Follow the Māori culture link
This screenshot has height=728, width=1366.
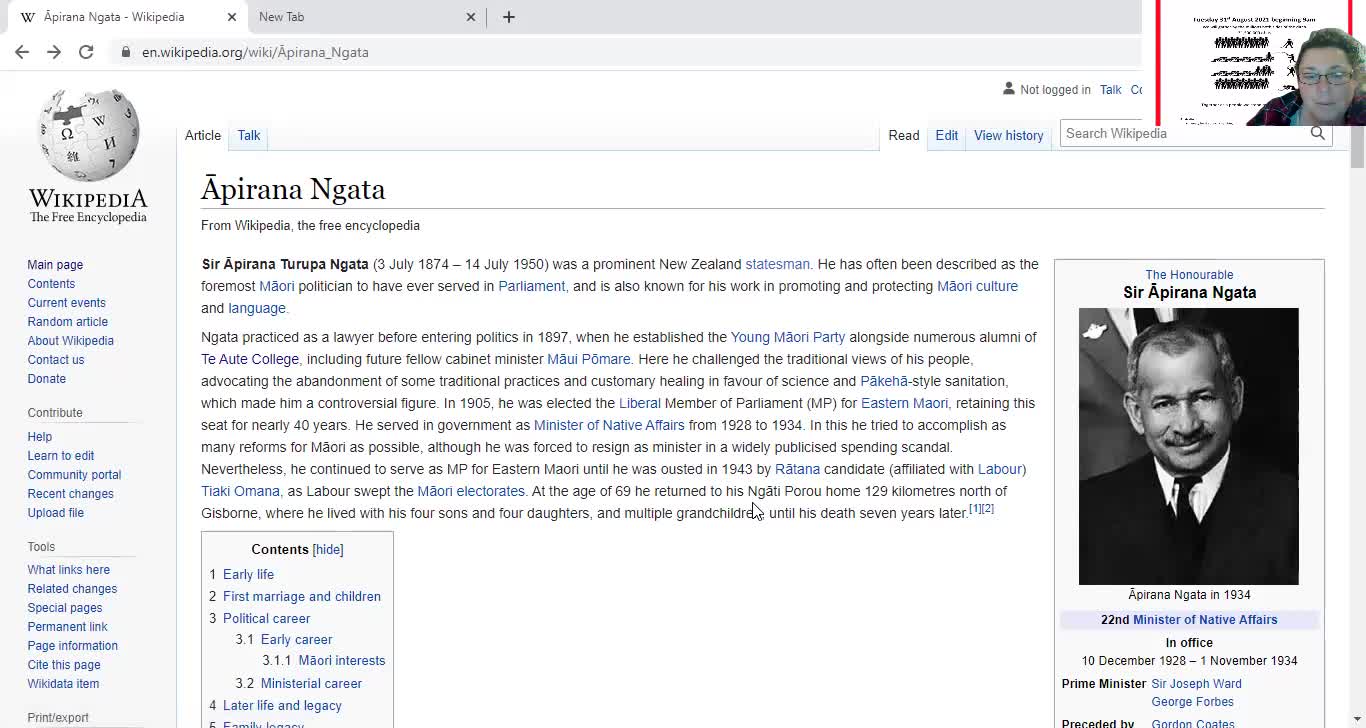(x=977, y=286)
